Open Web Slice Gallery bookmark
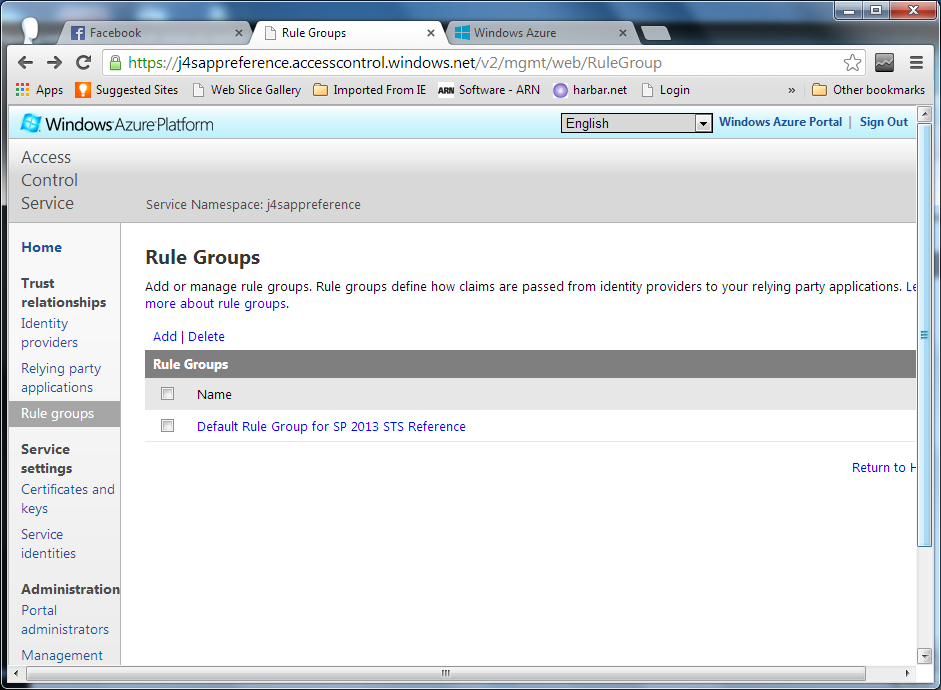The width and height of the screenshot is (941, 690). 247,90
